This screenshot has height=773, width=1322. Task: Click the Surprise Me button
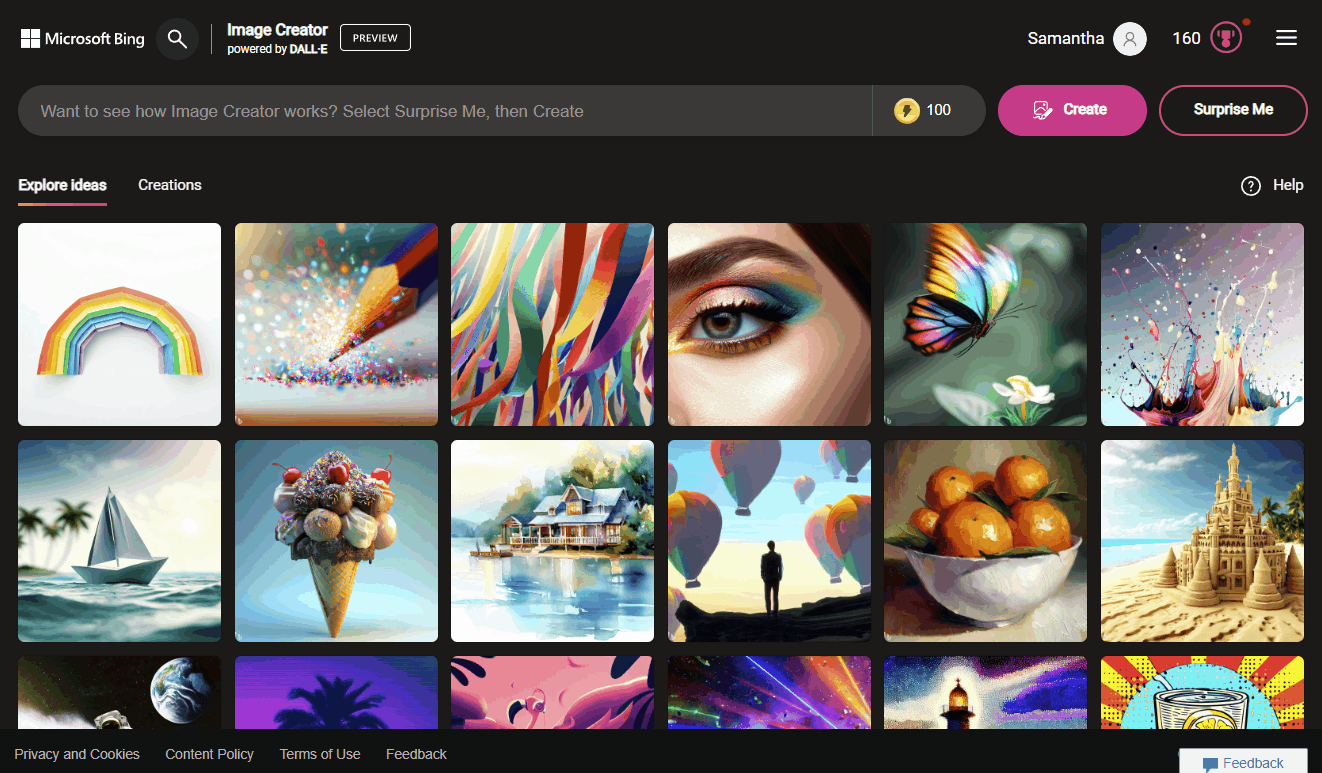[1233, 110]
